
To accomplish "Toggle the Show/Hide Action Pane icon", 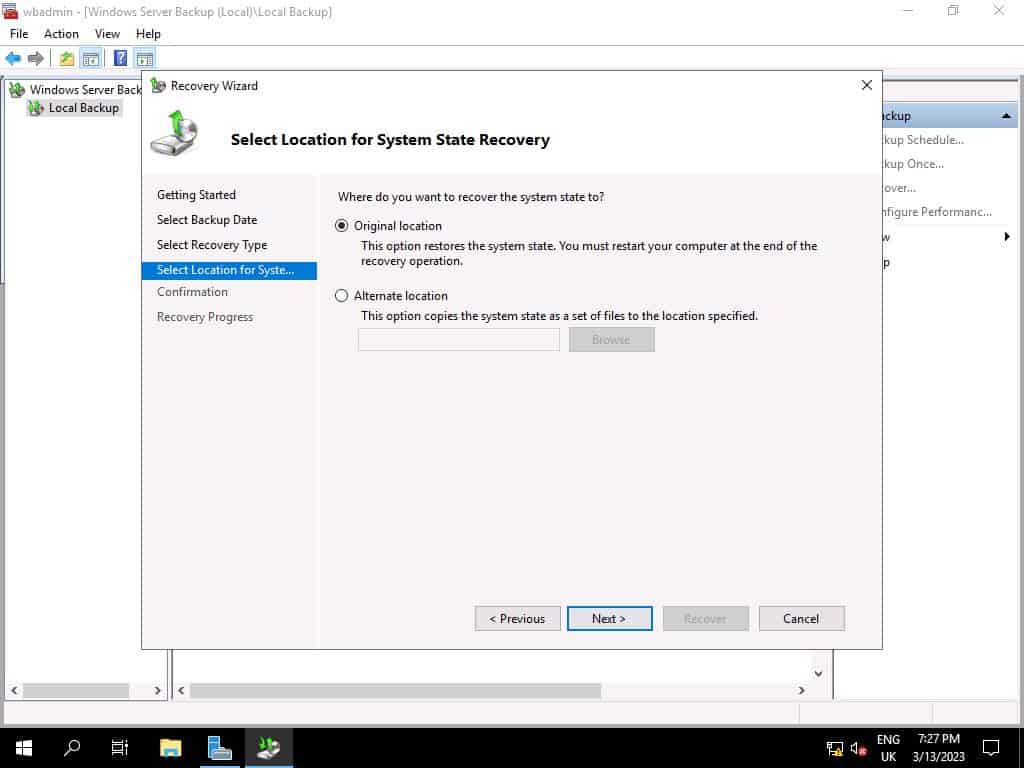I will pyautogui.click(x=144, y=59).
